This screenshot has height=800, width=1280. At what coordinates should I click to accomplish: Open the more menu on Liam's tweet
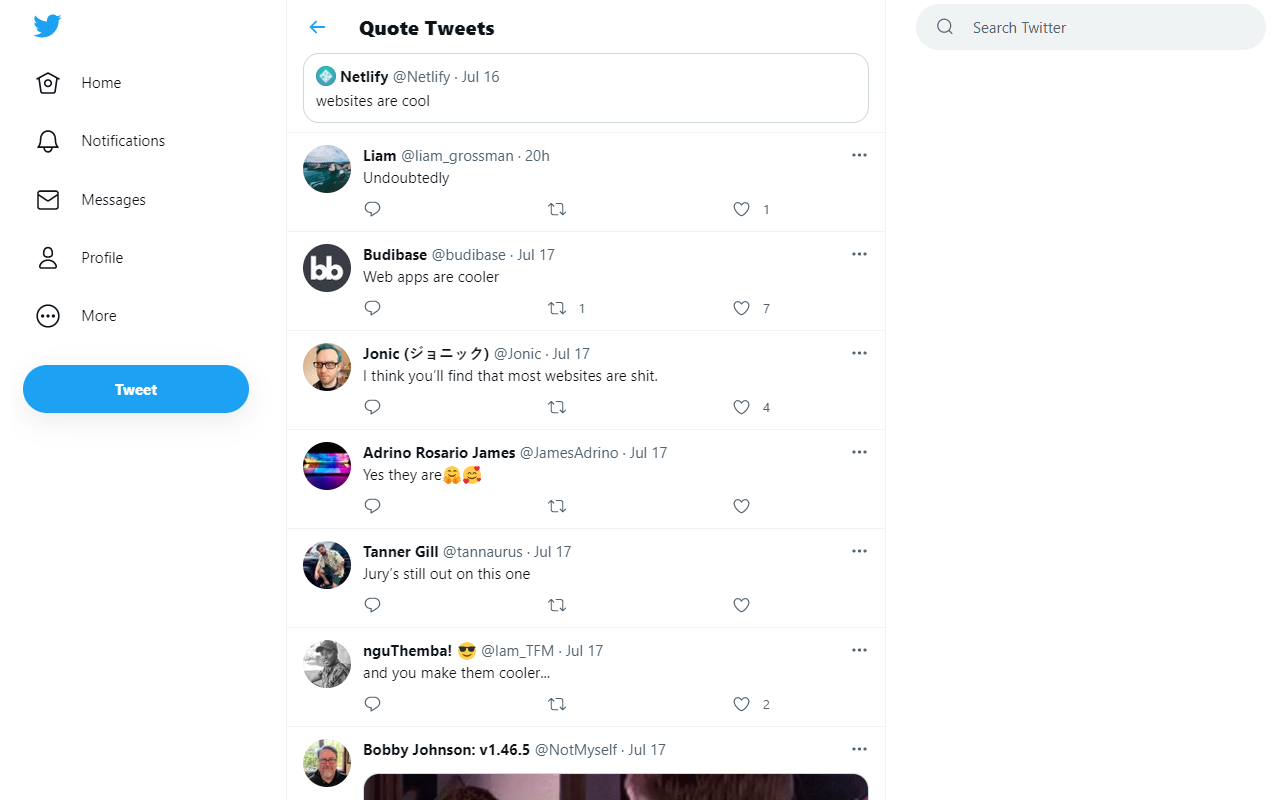859,155
